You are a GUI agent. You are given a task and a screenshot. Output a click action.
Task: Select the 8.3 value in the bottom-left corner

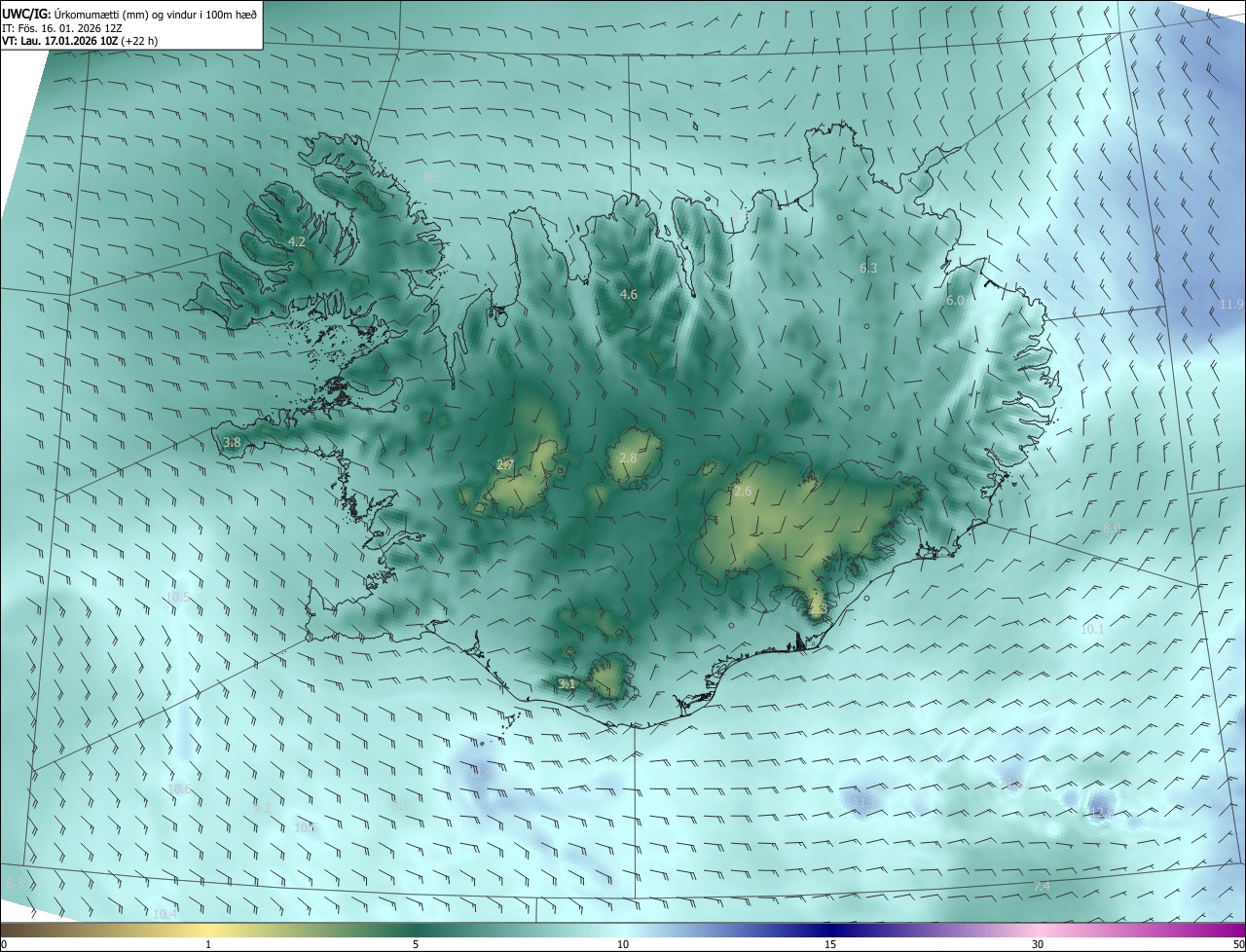point(15,883)
